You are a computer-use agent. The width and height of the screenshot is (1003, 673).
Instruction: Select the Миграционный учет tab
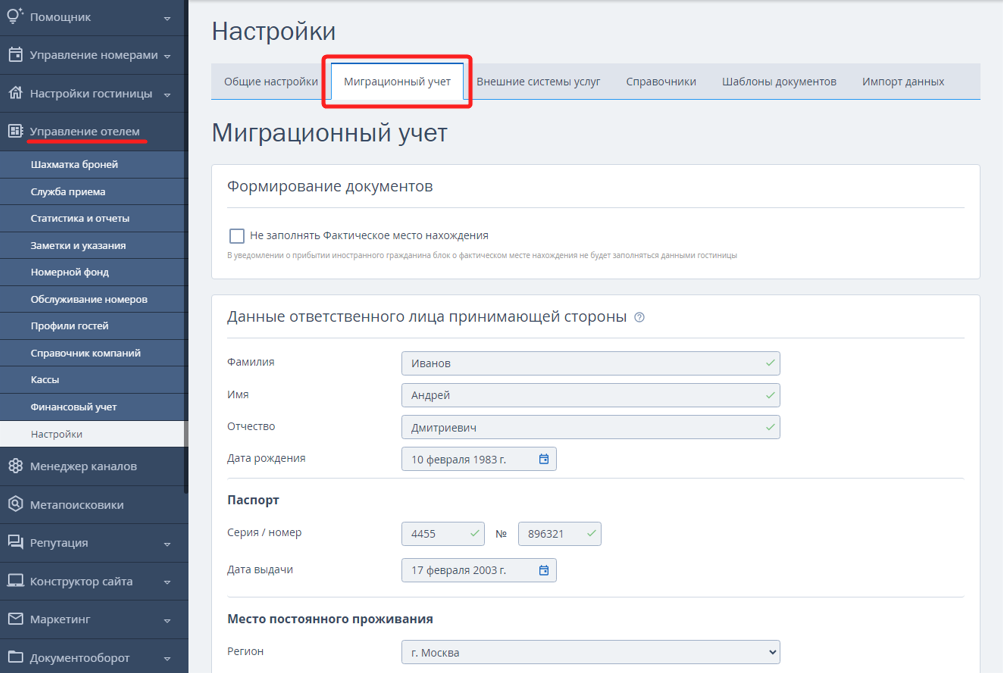click(x=397, y=81)
